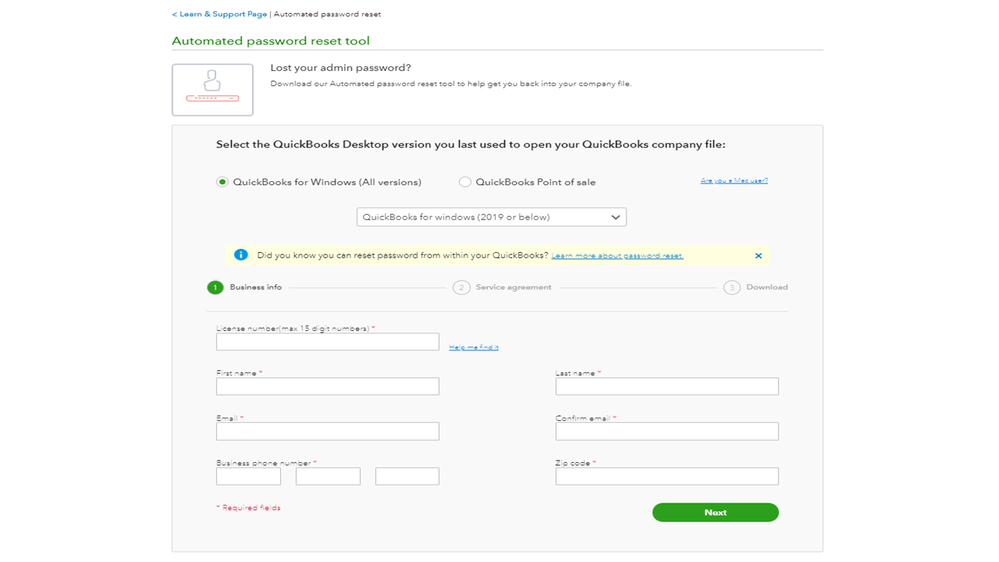Select QuickBooks for Windows radio button
This screenshot has width=999, height=562.
222,182
